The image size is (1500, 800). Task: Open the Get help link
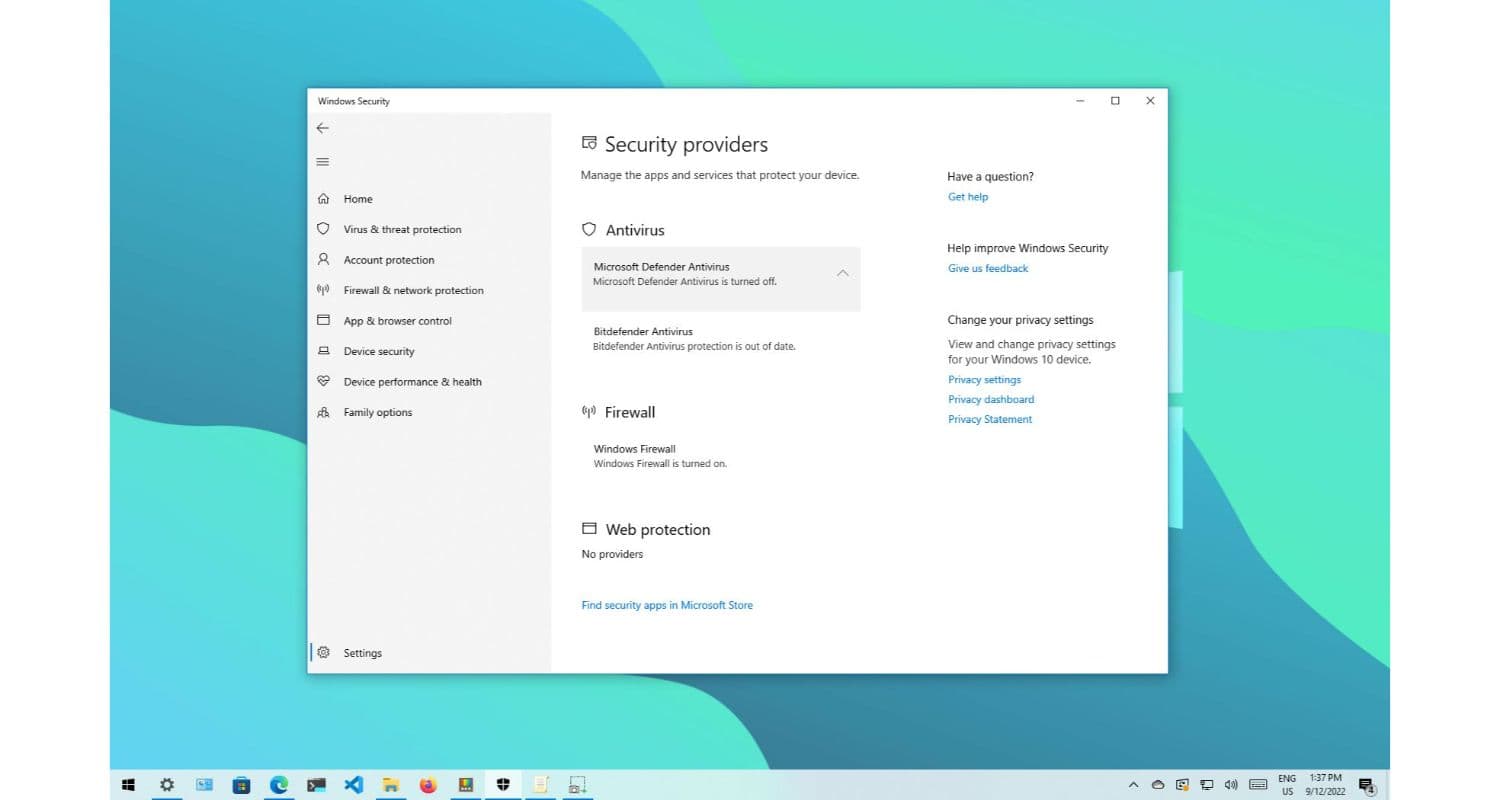pos(968,197)
